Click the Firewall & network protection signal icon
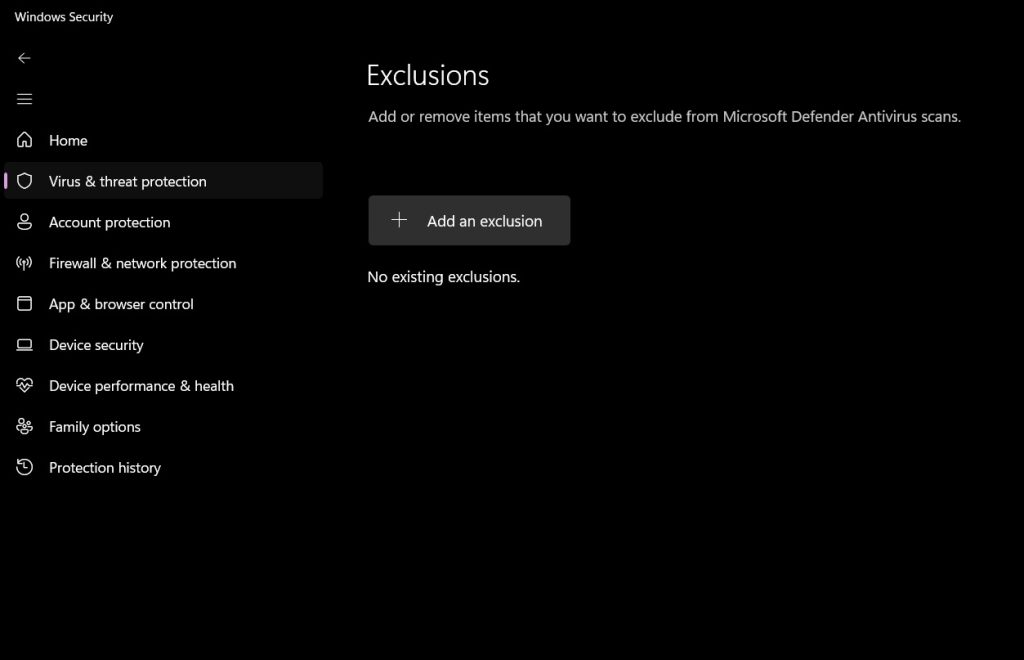This screenshot has width=1024, height=660. click(24, 263)
